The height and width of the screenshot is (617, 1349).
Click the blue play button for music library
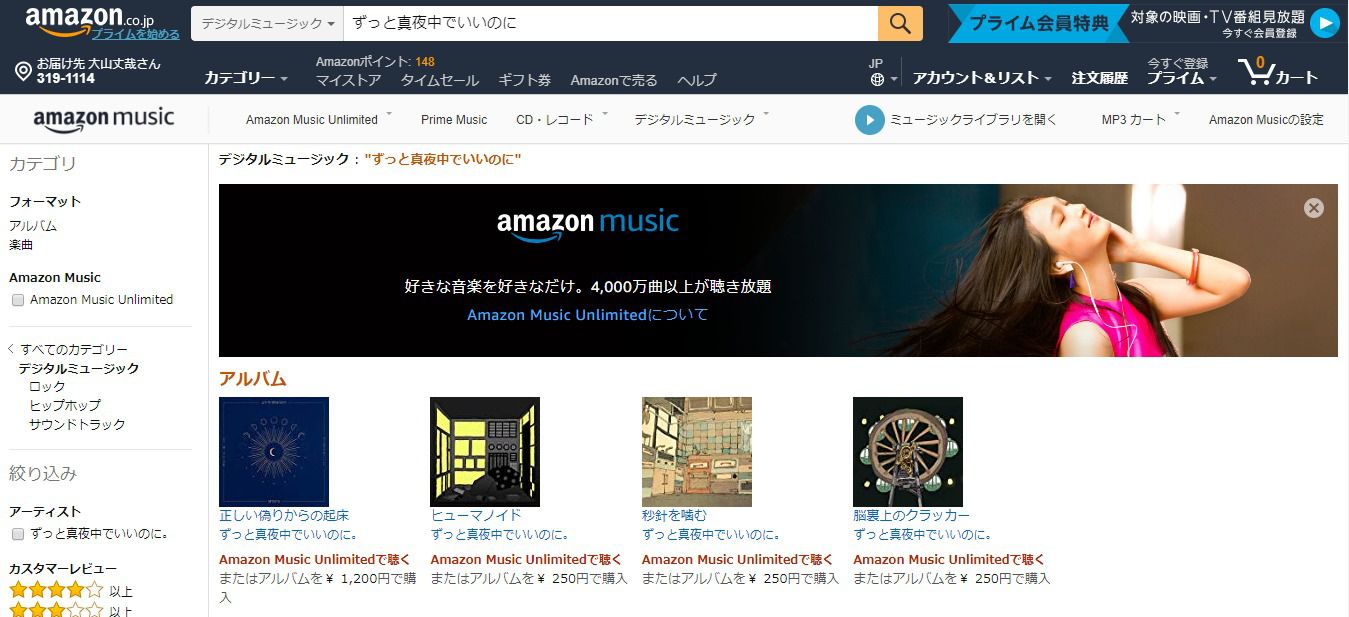870,120
